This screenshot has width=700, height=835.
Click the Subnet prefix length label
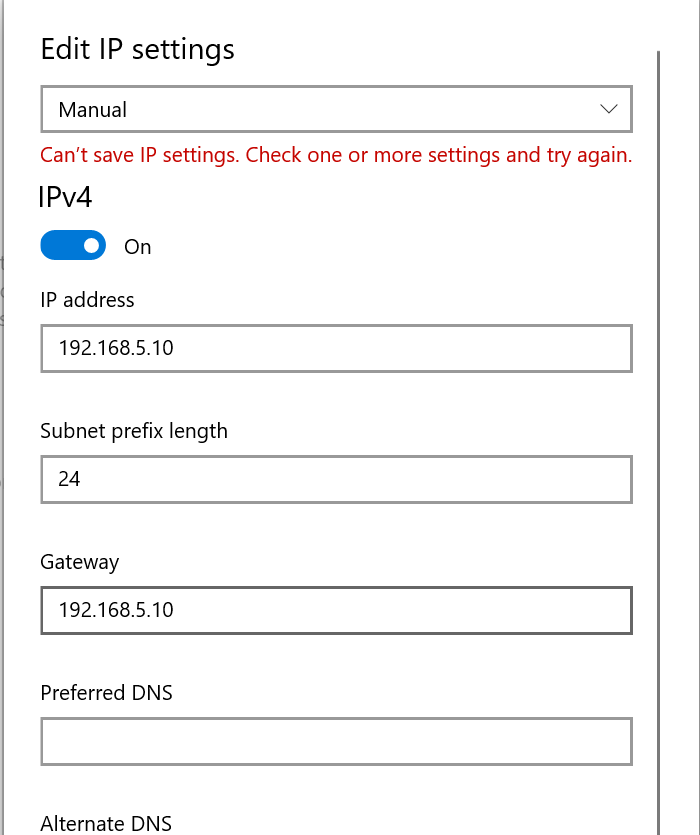coord(134,431)
